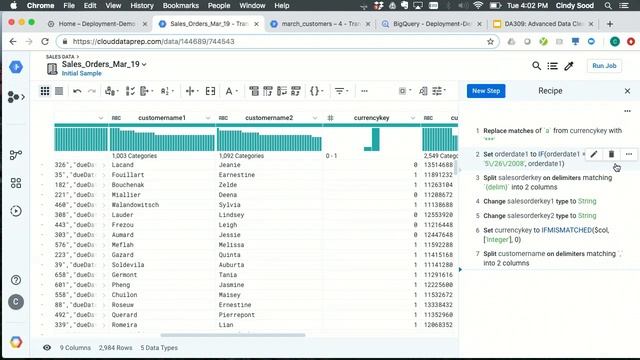This screenshot has width=640, height=360.
Task: Open the filter rows toolbar icon
Action: (341, 91)
